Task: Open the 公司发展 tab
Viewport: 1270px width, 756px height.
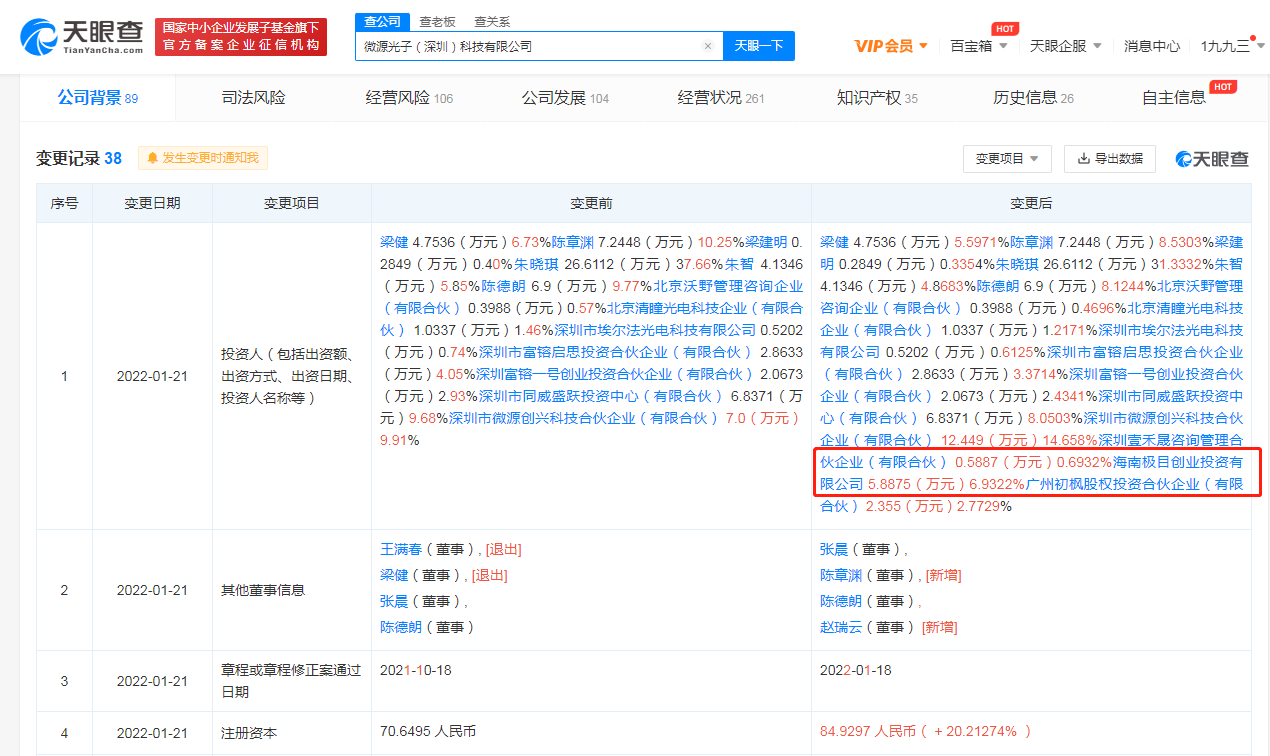Action: pos(565,98)
